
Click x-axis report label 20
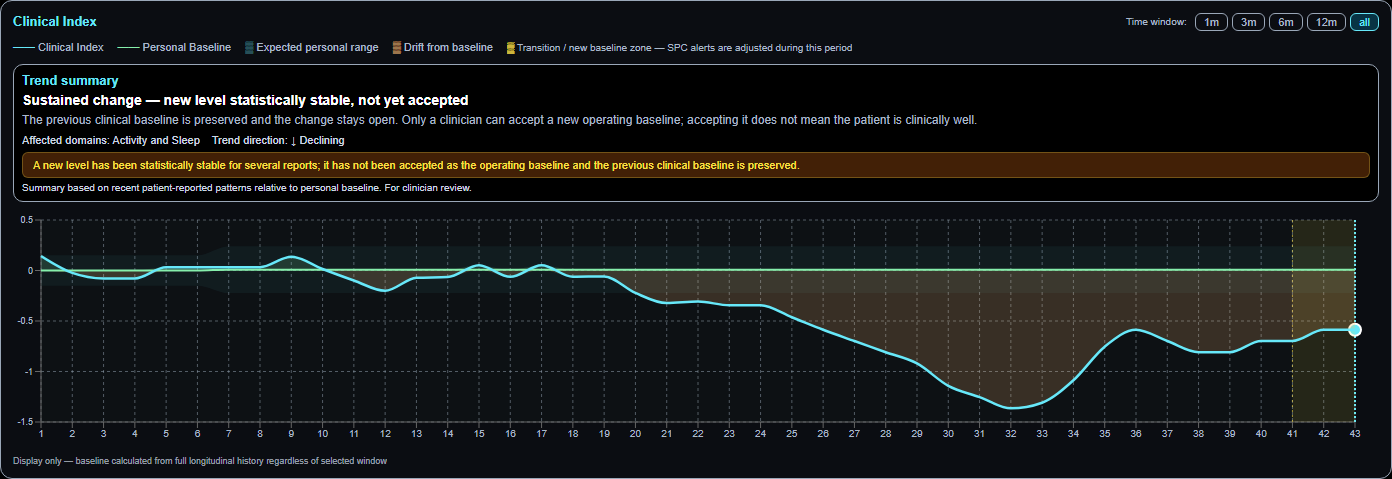[635, 433]
